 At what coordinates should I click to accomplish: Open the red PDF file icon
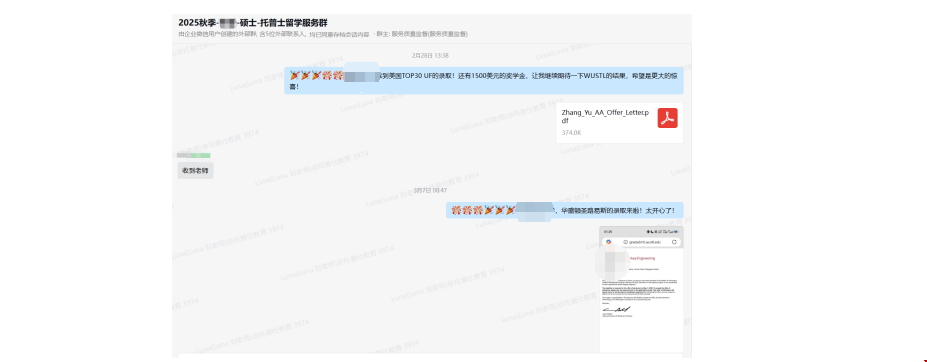click(x=667, y=118)
